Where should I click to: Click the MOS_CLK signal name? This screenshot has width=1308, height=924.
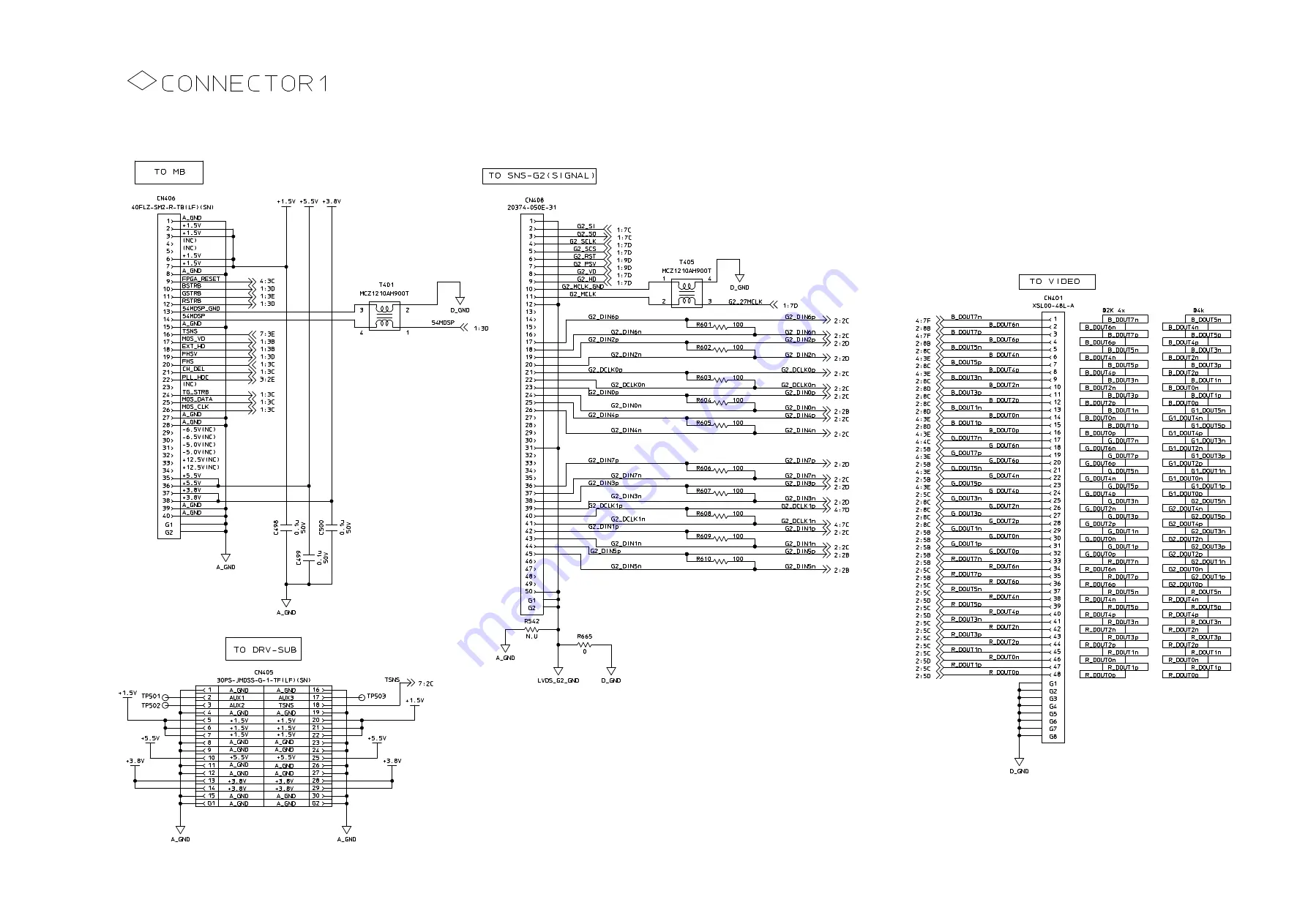pos(195,407)
